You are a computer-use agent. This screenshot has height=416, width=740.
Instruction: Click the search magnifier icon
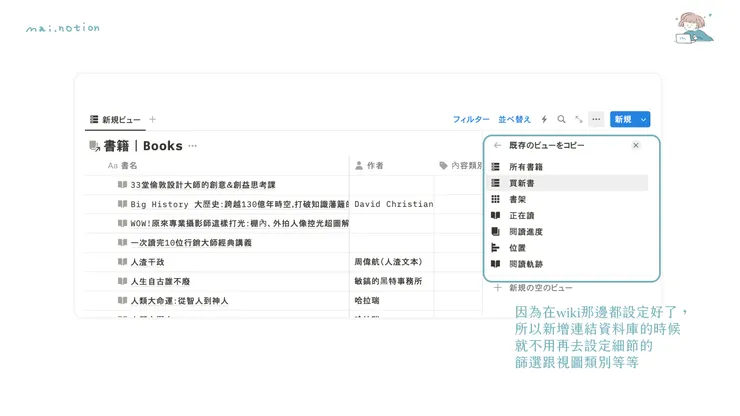[561, 119]
